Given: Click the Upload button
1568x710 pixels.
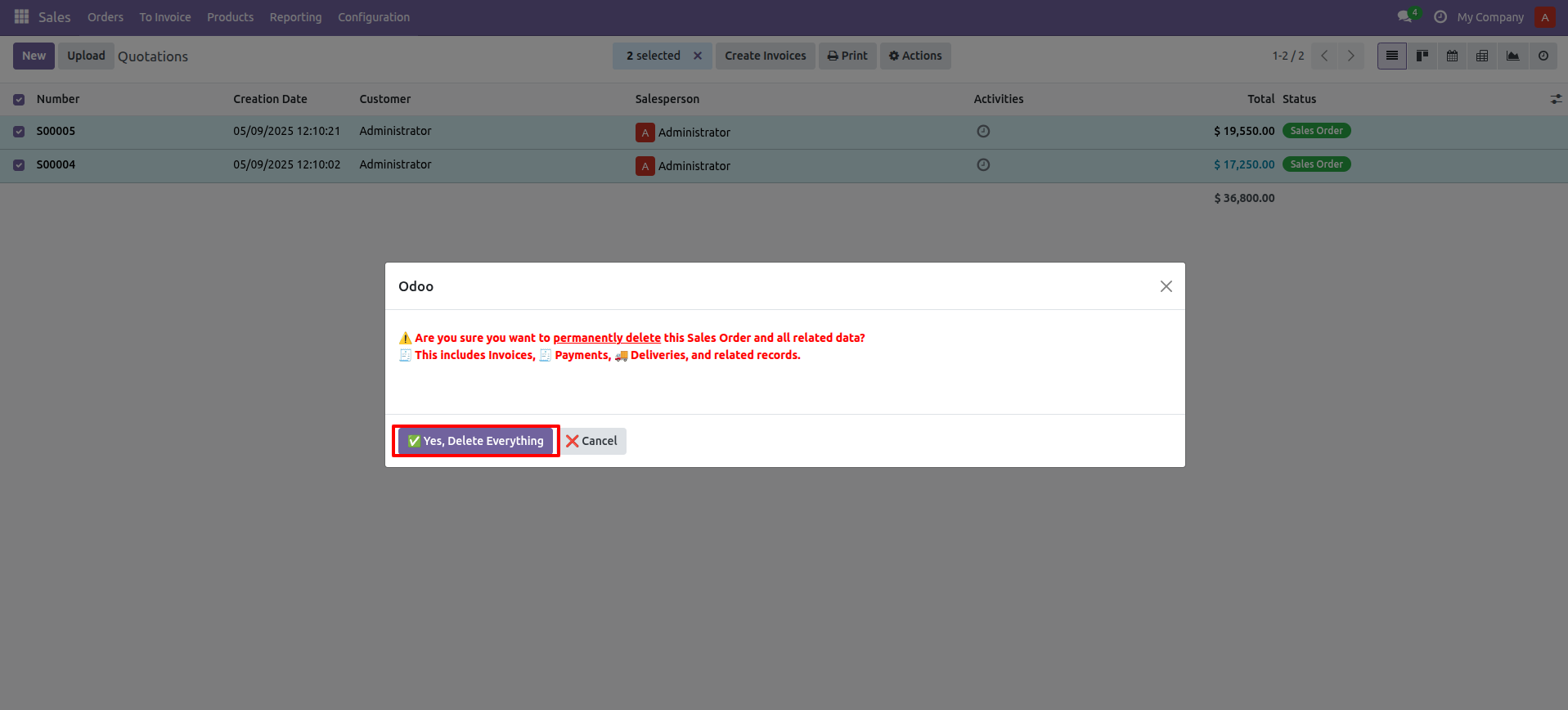Looking at the screenshot, I should pos(86,56).
